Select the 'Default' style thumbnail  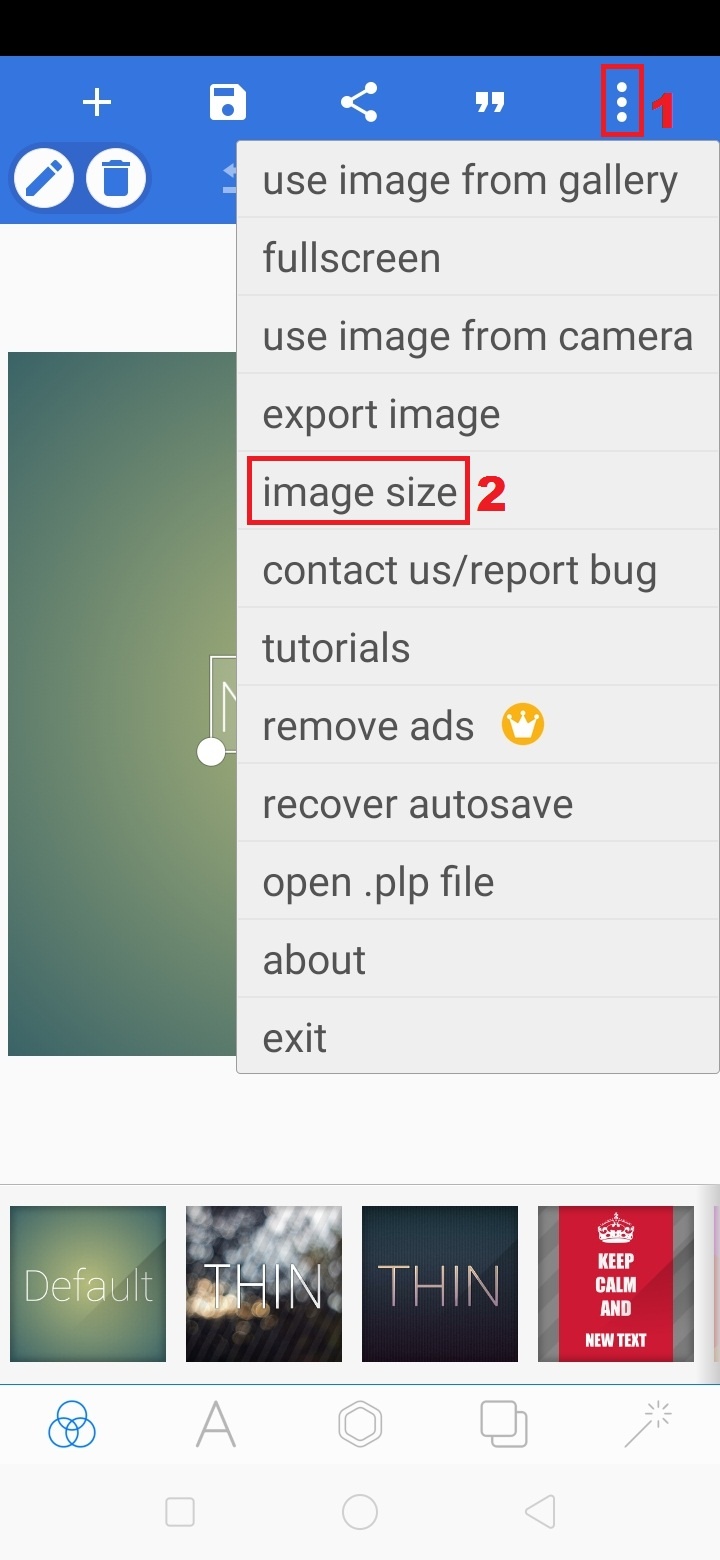click(88, 1284)
